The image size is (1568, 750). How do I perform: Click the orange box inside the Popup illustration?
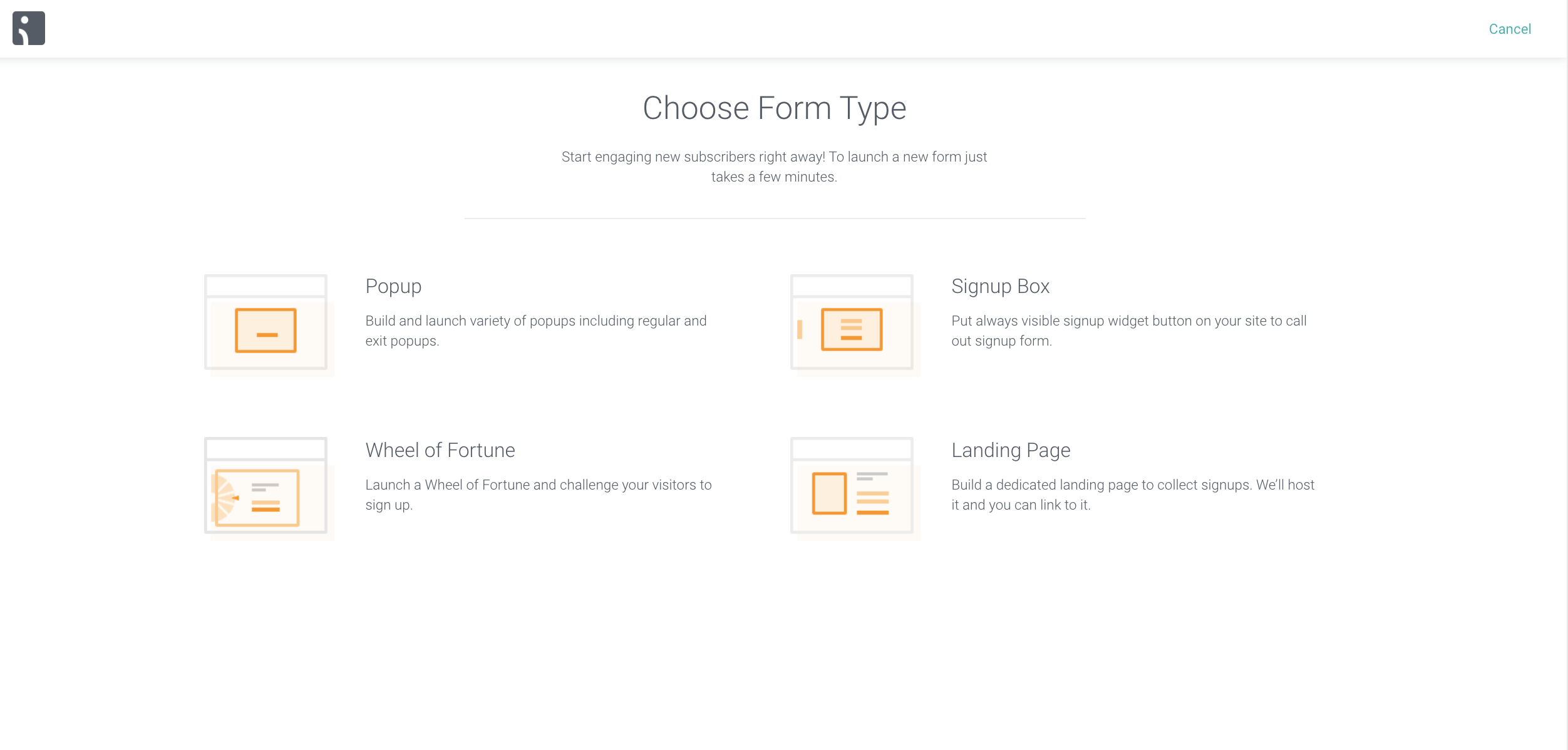tap(266, 331)
